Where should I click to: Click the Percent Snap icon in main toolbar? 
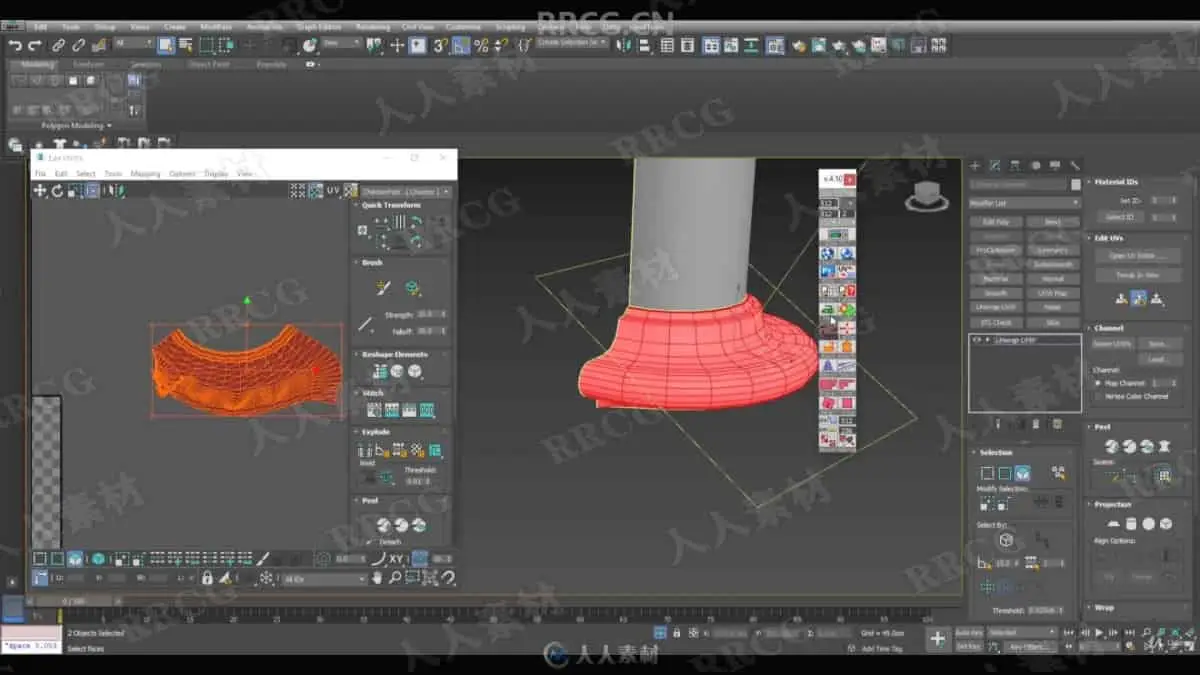tap(481, 45)
